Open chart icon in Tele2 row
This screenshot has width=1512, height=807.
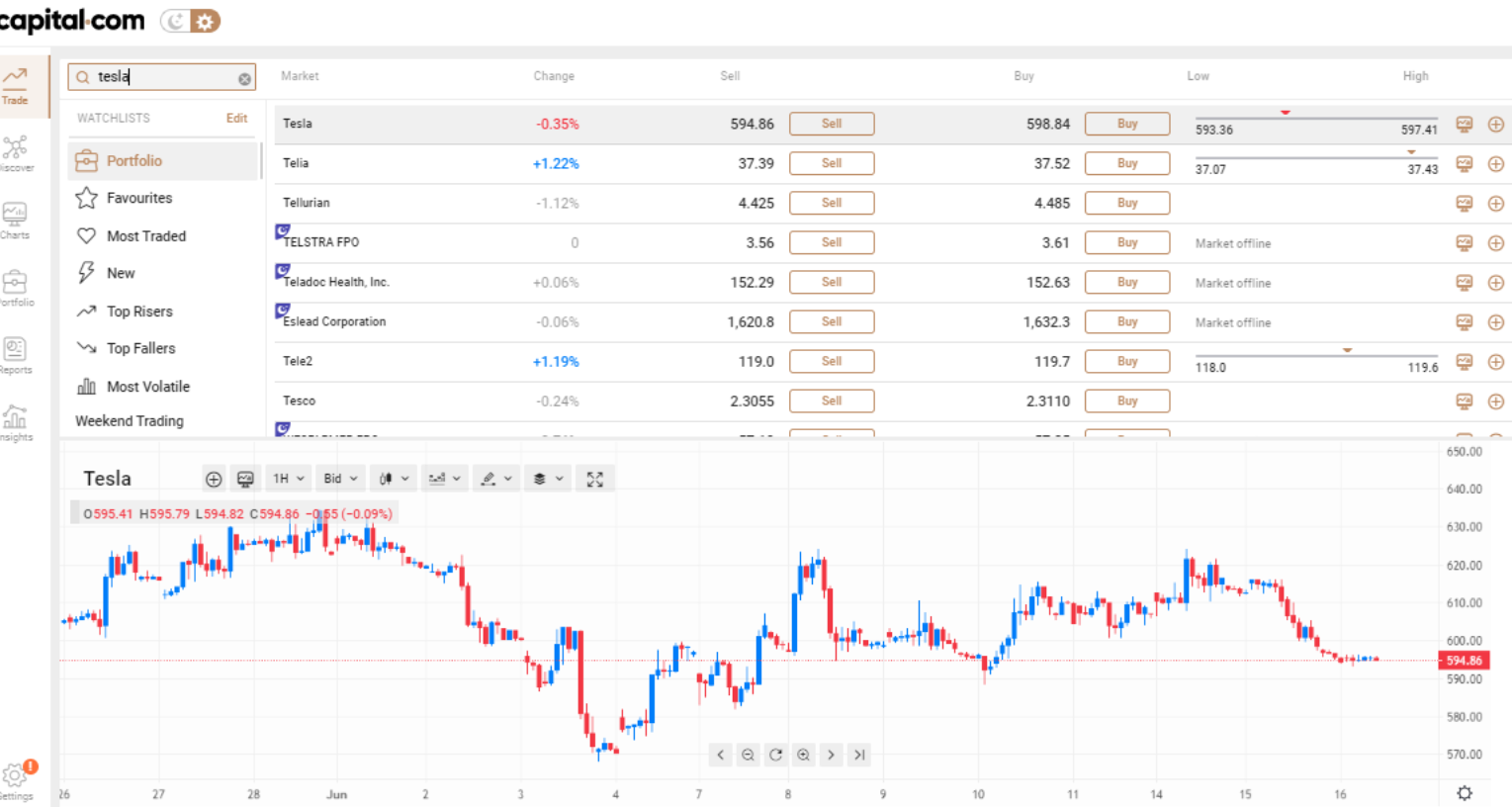(x=1465, y=361)
